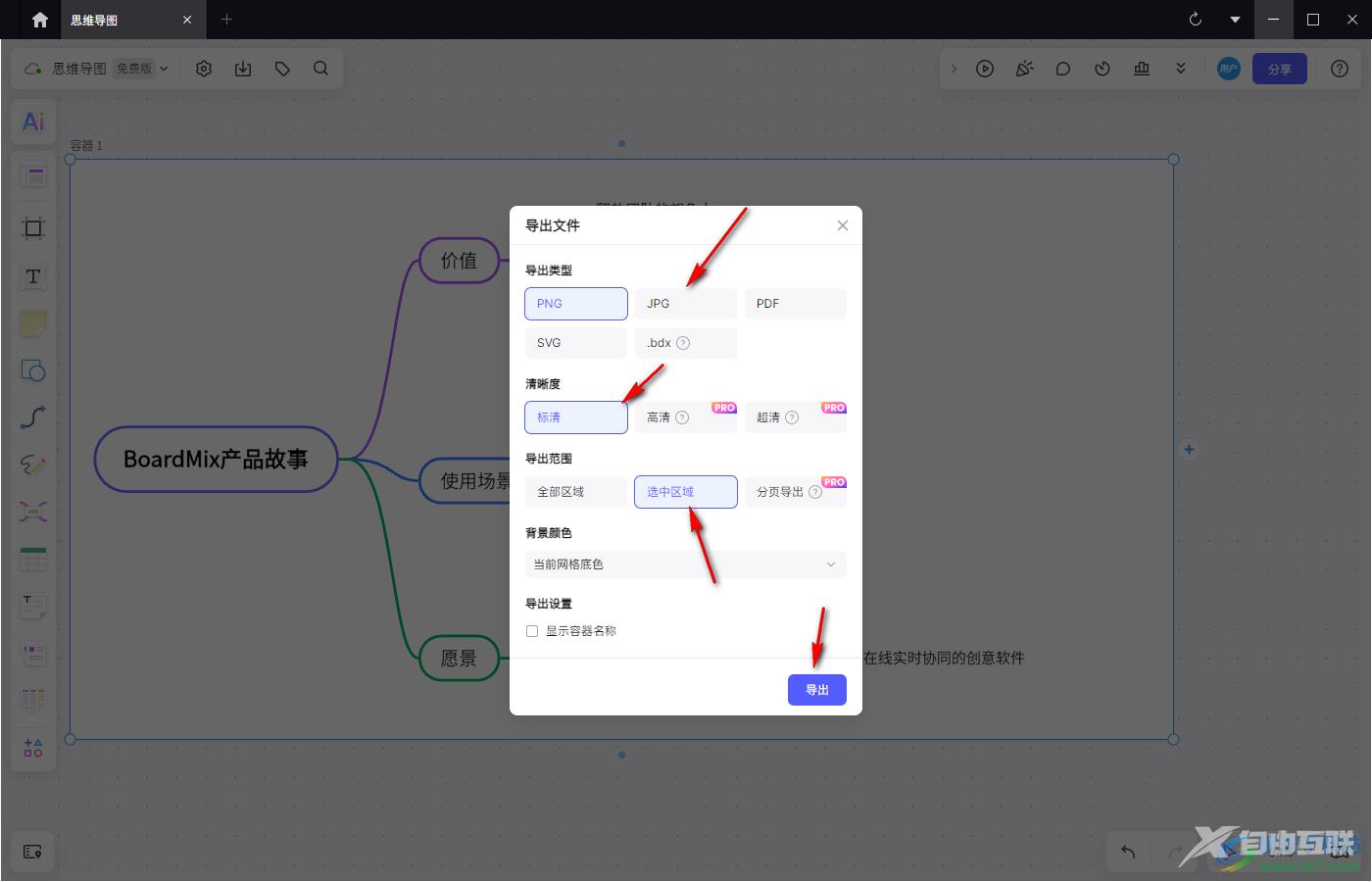Click the 分享 share button
This screenshot has height=882, width=1372.
click(1280, 69)
